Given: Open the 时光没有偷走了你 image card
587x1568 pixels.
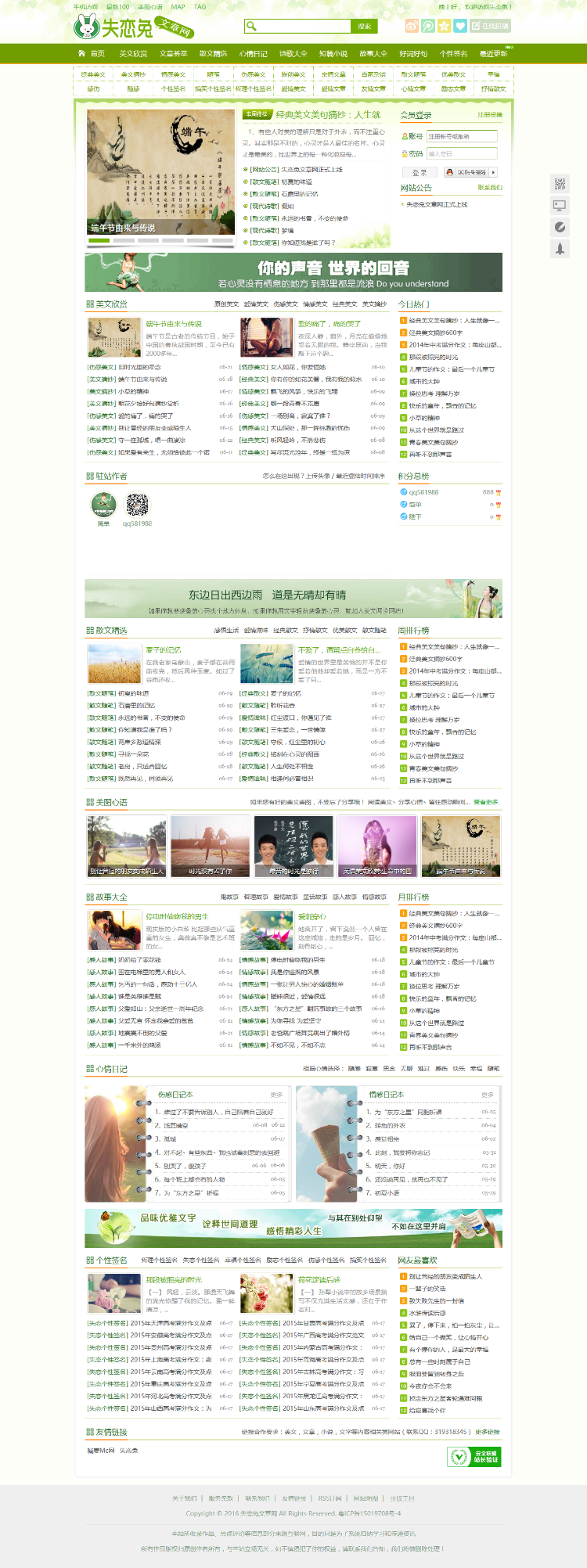Looking at the screenshot, I should tap(211, 847).
